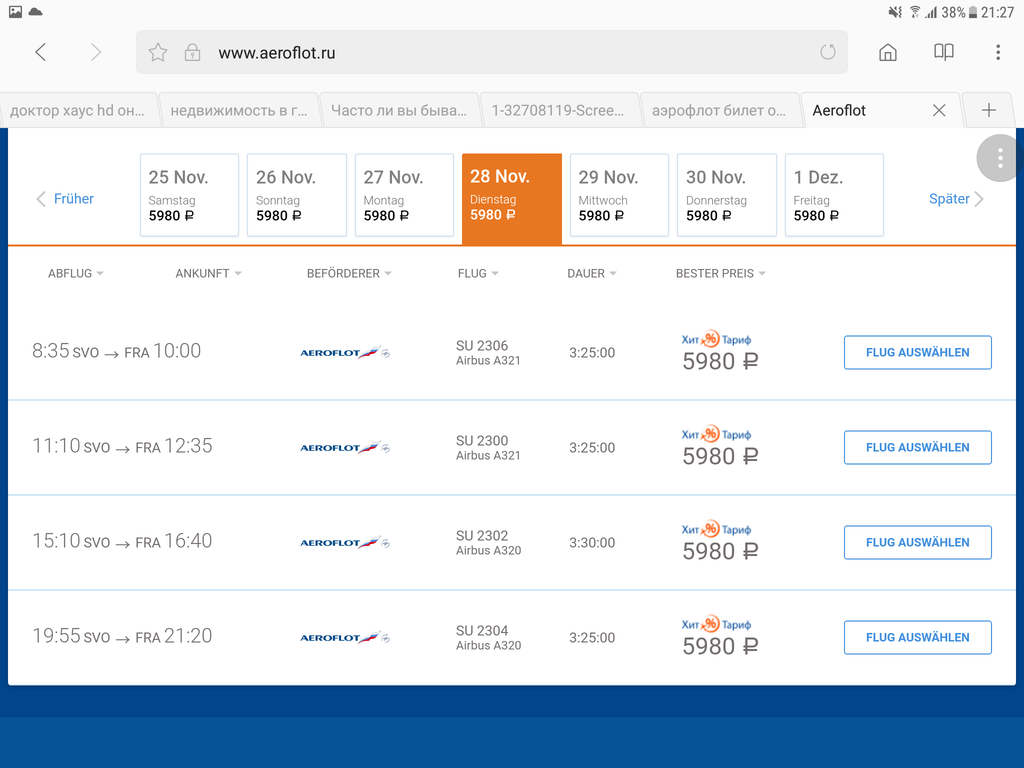Screen dimensions: 1024x768
Task: Switch to the 'доктор хаус hd он...' tab
Action: pyautogui.click(x=78, y=110)
